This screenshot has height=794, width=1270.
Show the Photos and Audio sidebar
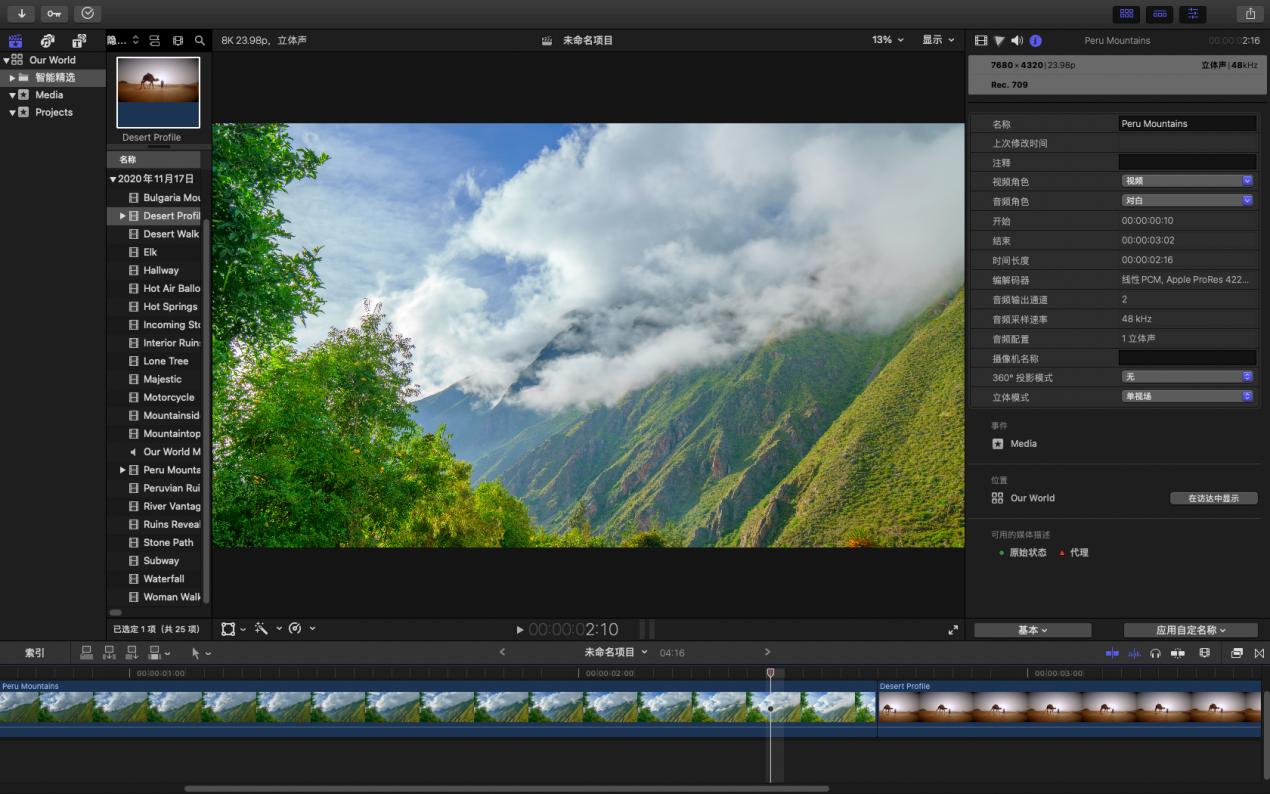coord(47,41)
